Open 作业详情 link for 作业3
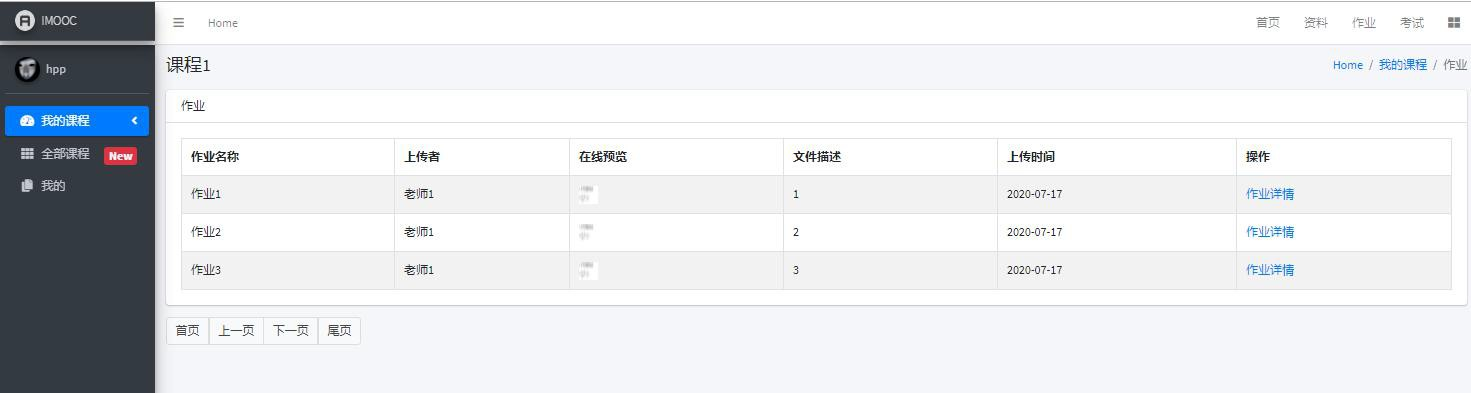 (1270, 270)
